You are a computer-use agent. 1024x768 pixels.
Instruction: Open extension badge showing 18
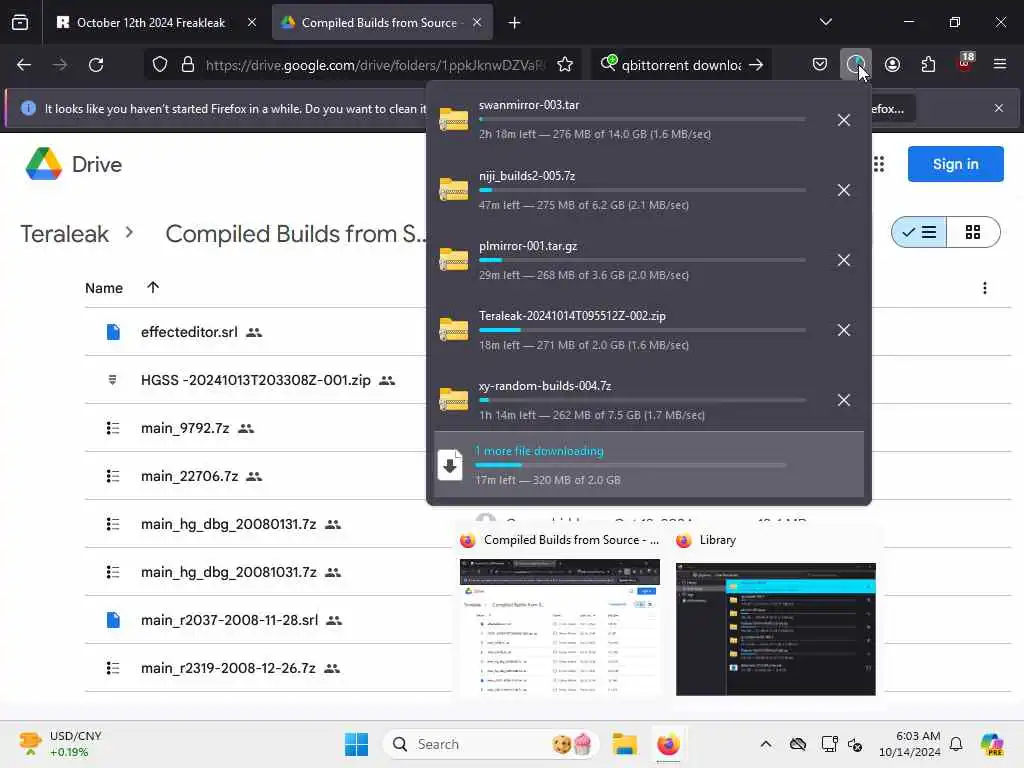(965, 63)
